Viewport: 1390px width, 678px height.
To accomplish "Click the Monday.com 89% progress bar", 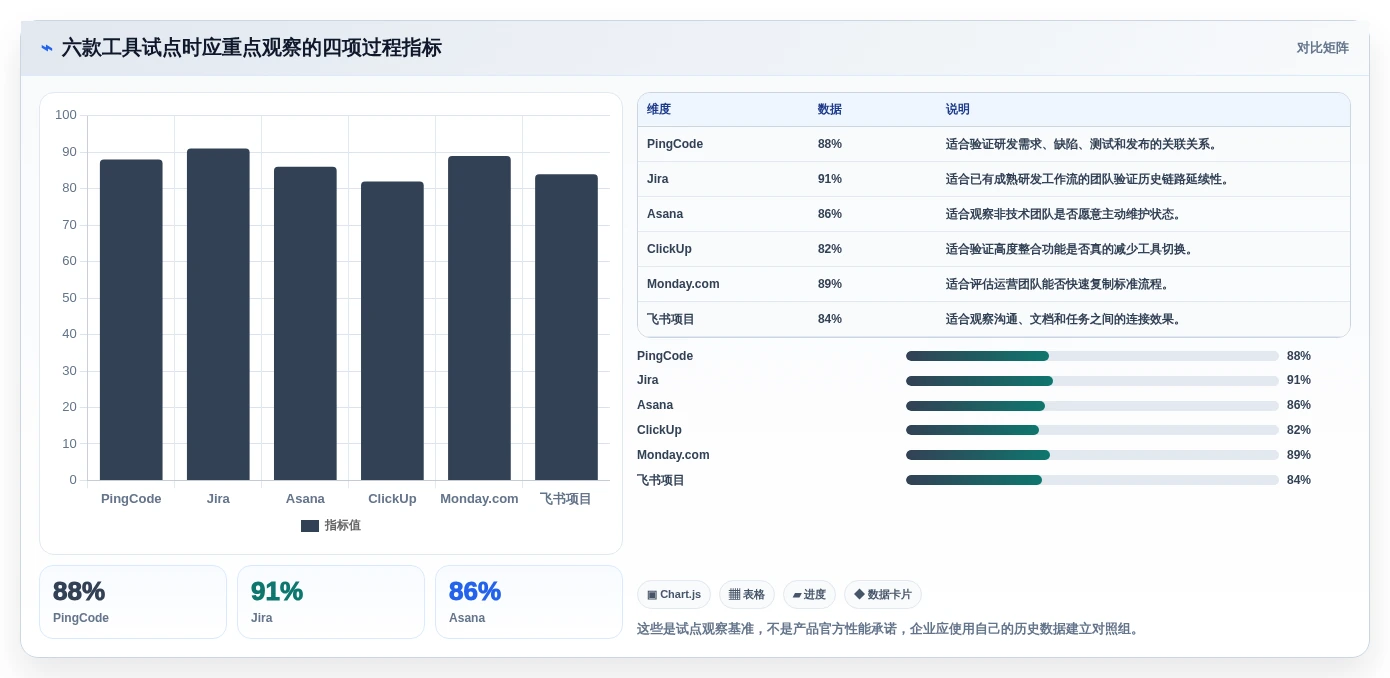I will click(x=1092, y=455).
